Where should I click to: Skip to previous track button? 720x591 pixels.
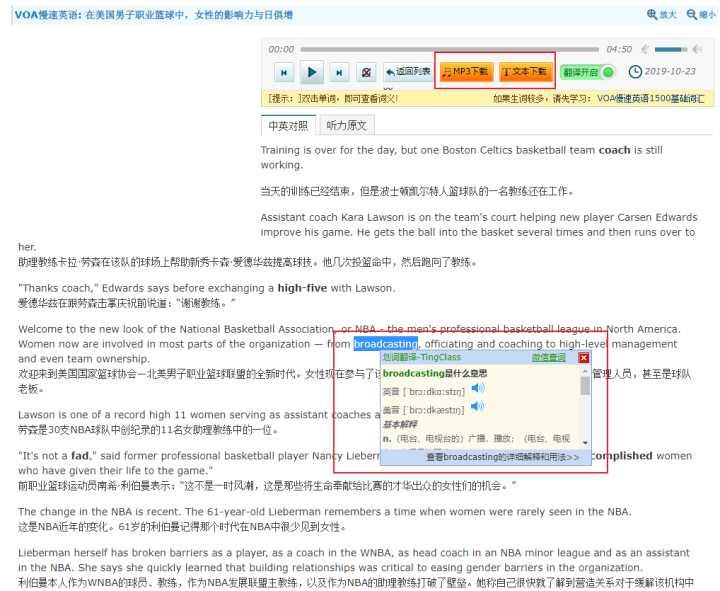pos(284,73)
